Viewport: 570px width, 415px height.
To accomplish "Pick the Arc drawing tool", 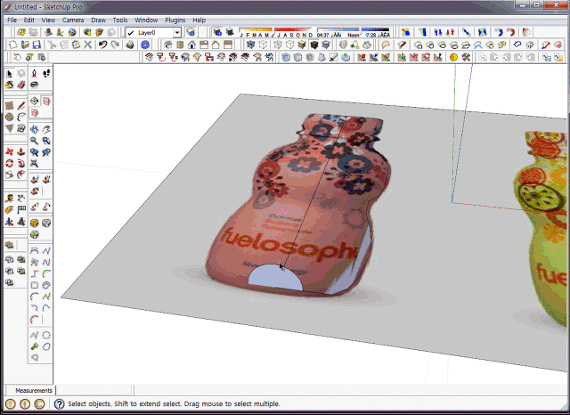I will [21, 117].
